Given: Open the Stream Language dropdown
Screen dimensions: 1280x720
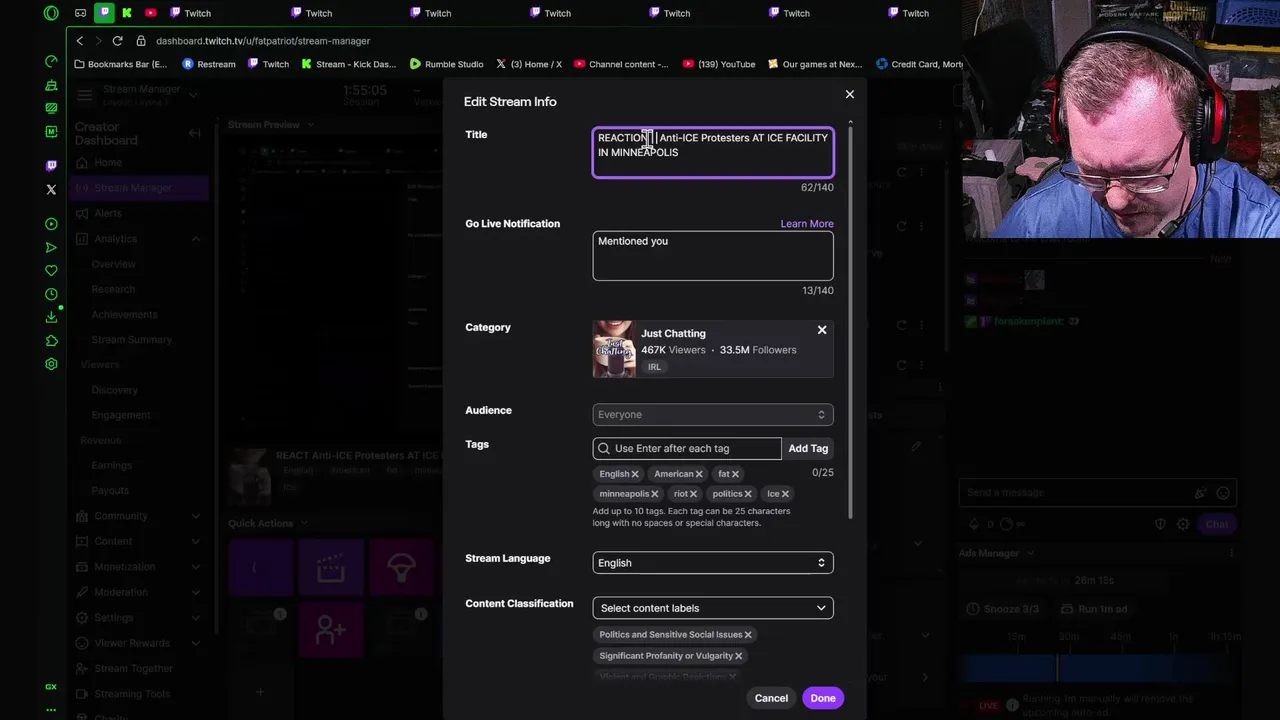Looking at the screenshot, I should coord(713,563).
